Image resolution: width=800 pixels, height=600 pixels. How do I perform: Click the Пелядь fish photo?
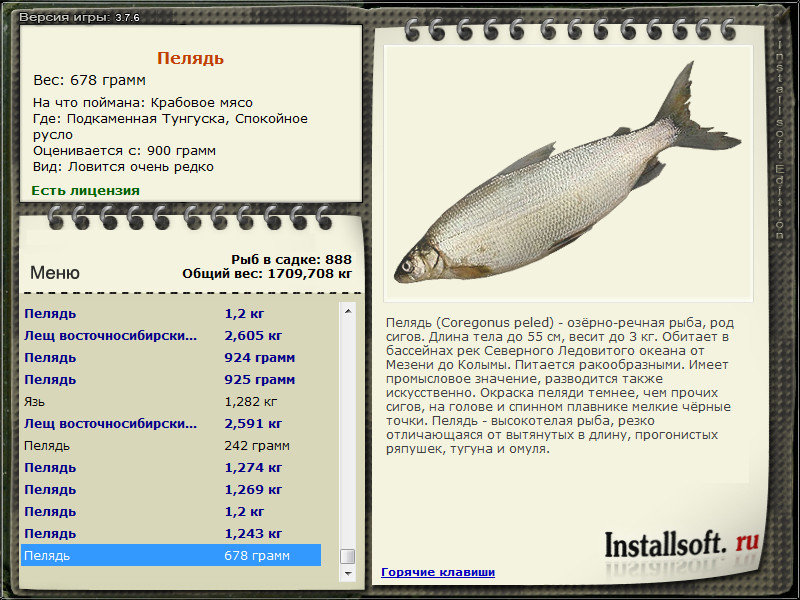568,173
